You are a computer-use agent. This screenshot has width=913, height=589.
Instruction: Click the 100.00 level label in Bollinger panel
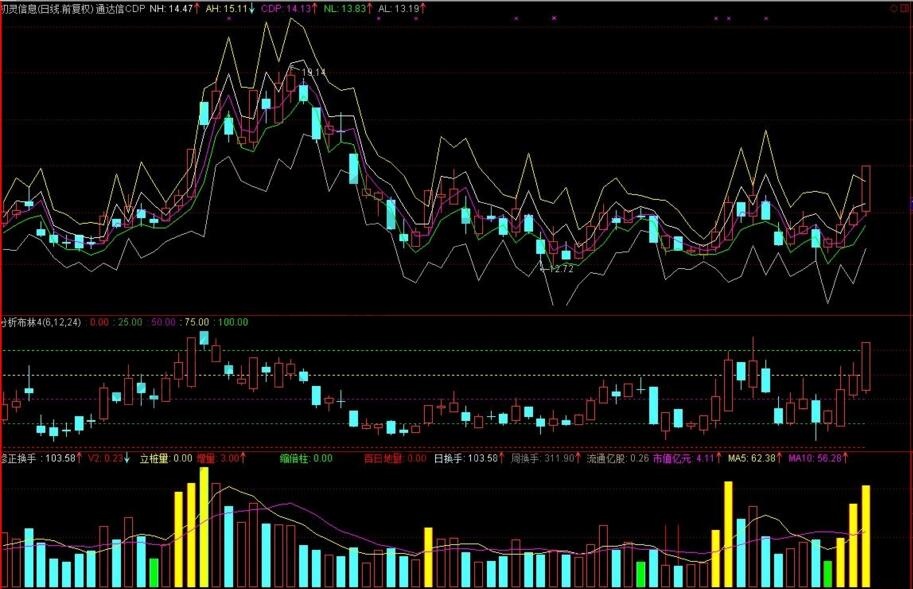tap(232, 322)
